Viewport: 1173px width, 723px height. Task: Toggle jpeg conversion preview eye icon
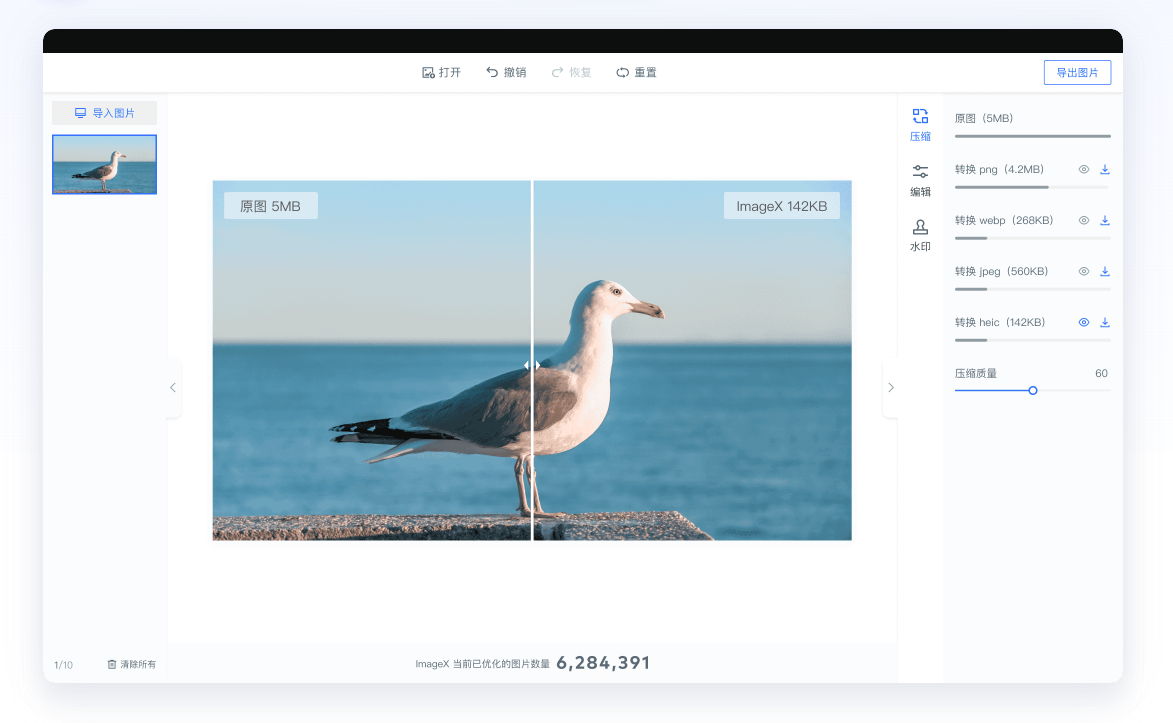click(x=1083, y=272)
